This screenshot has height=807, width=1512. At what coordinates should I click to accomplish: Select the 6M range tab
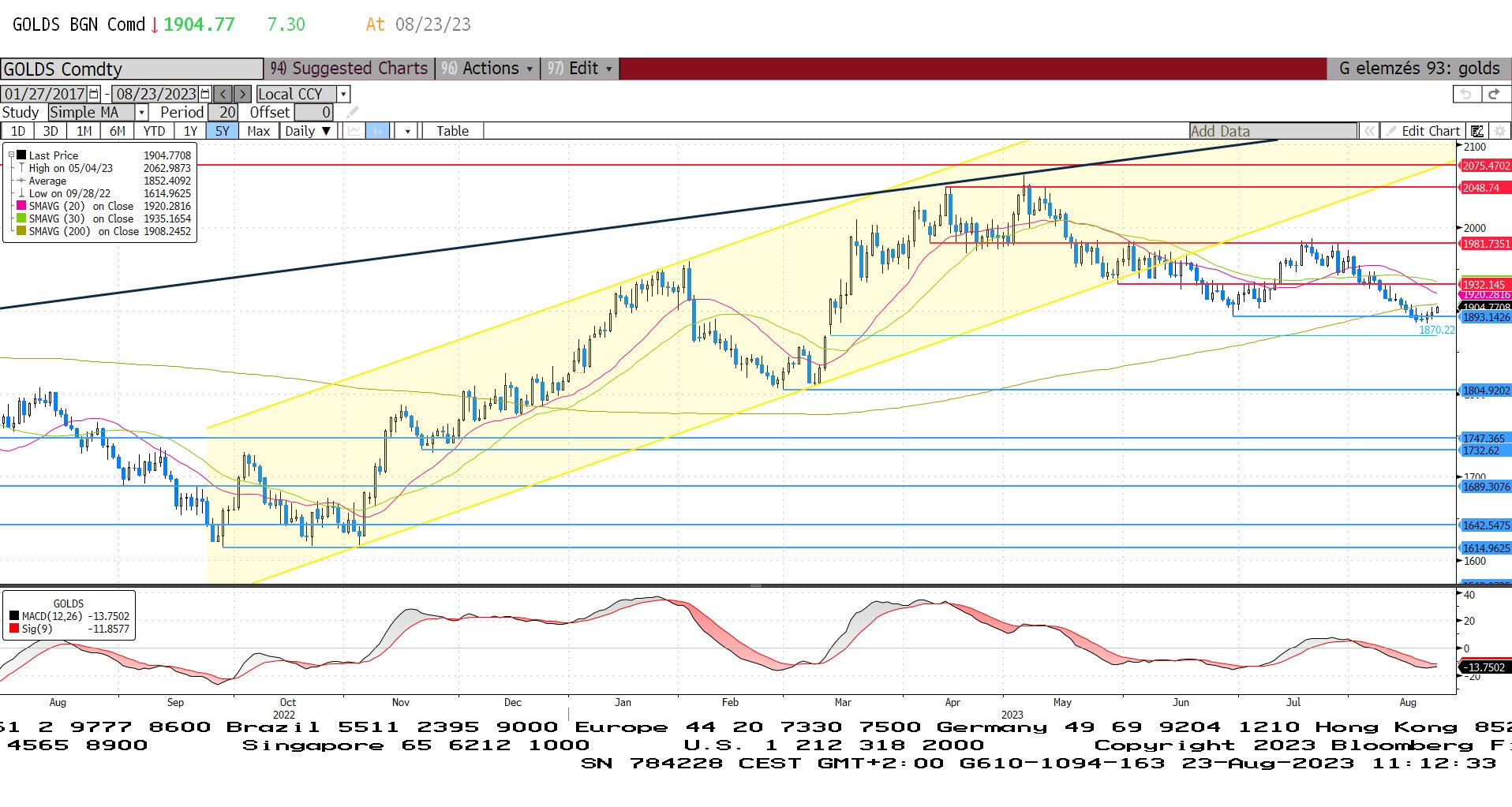(118, 131)
